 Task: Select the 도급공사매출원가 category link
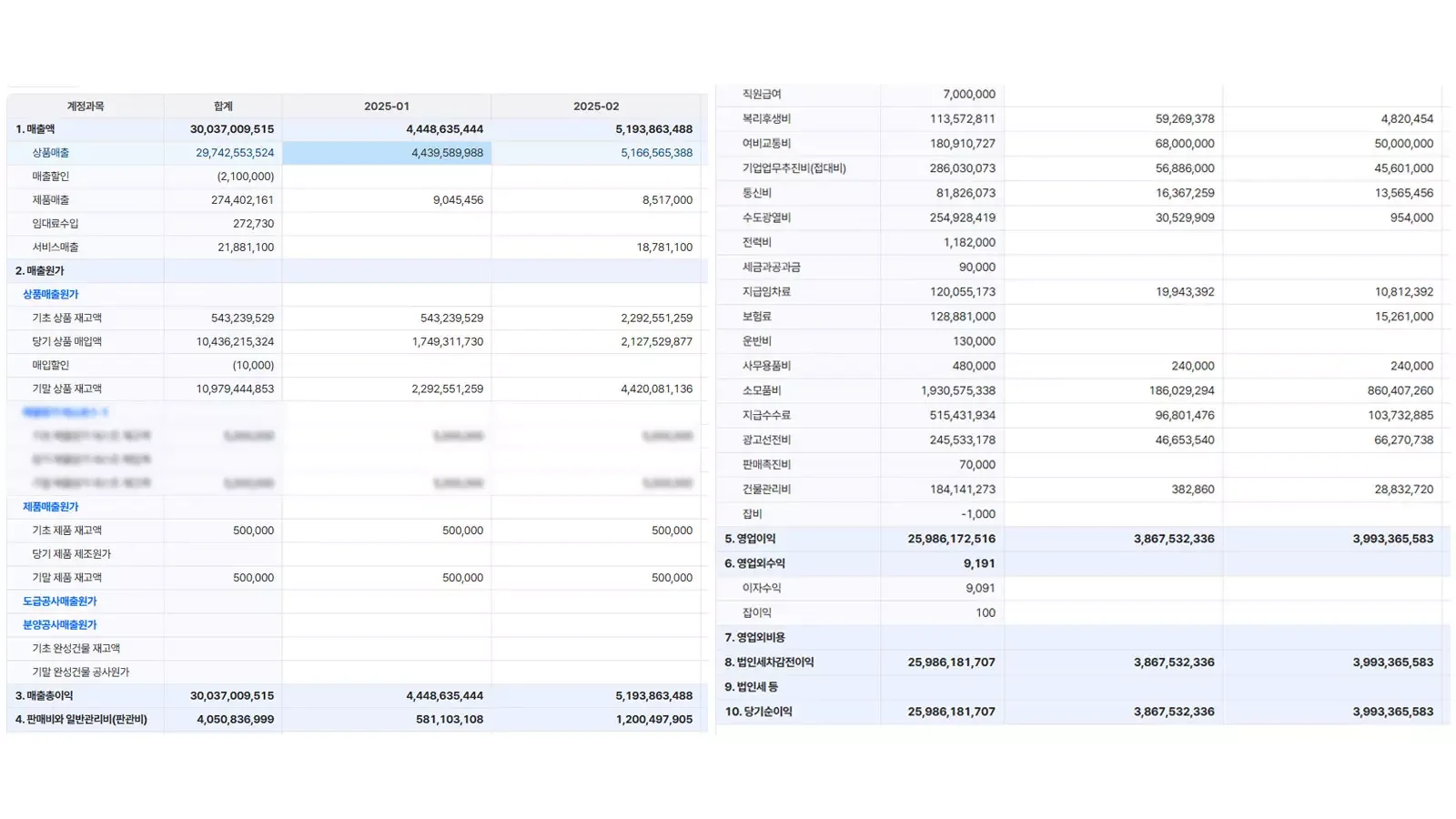(x=60, y=602)
